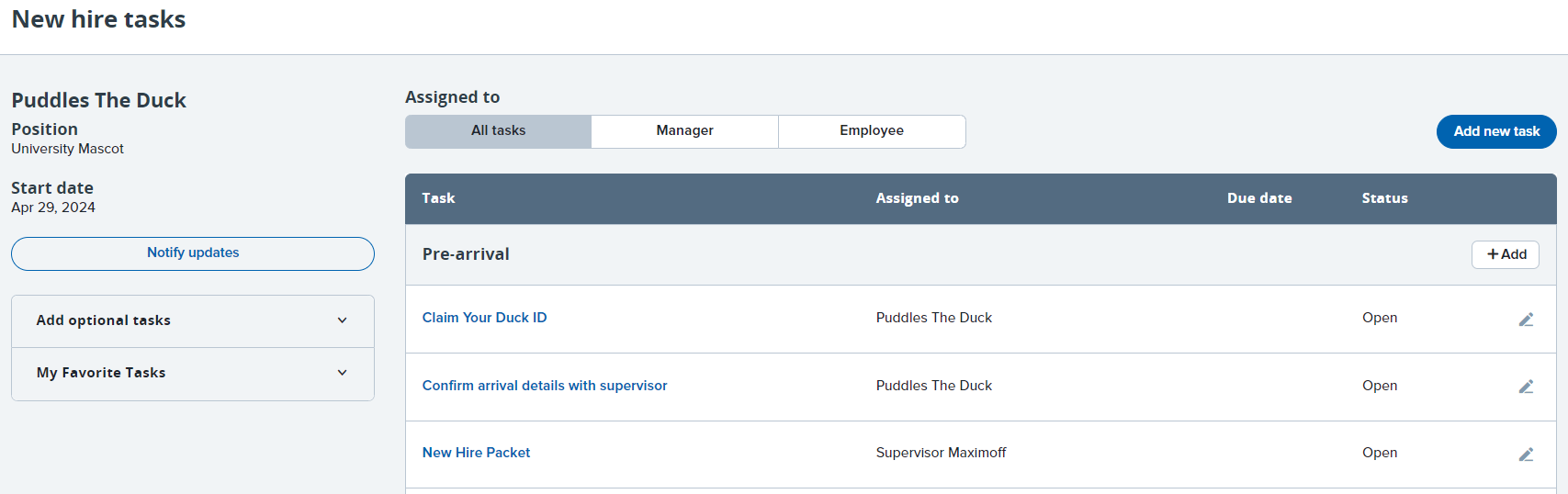Edit the Claim Your Duck ID task
Viewport: 1568px width, 494px height.
1526,320
